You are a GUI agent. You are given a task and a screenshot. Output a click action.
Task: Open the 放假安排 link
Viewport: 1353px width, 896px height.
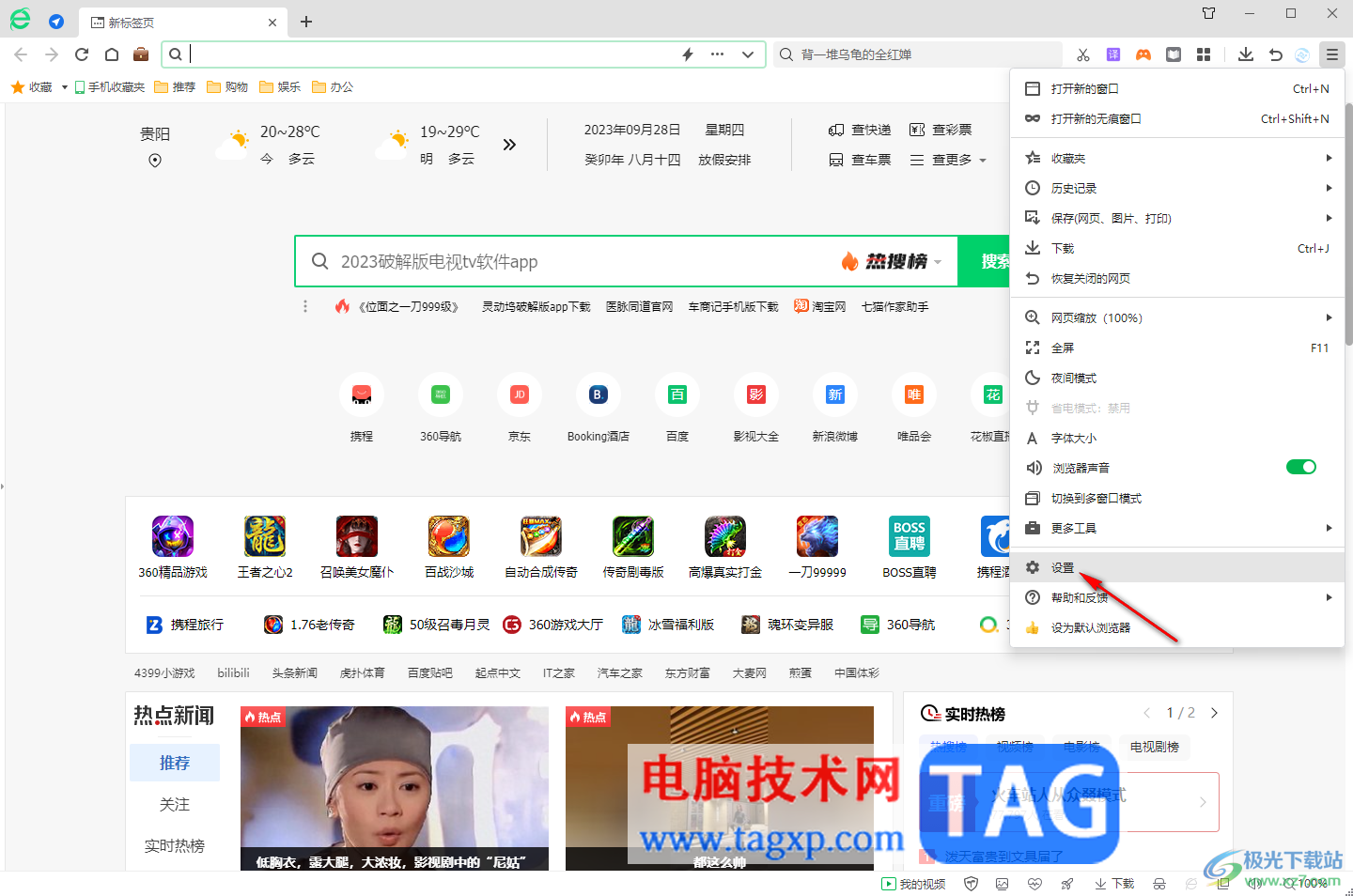pyautogui.click(x=724, y=160)
